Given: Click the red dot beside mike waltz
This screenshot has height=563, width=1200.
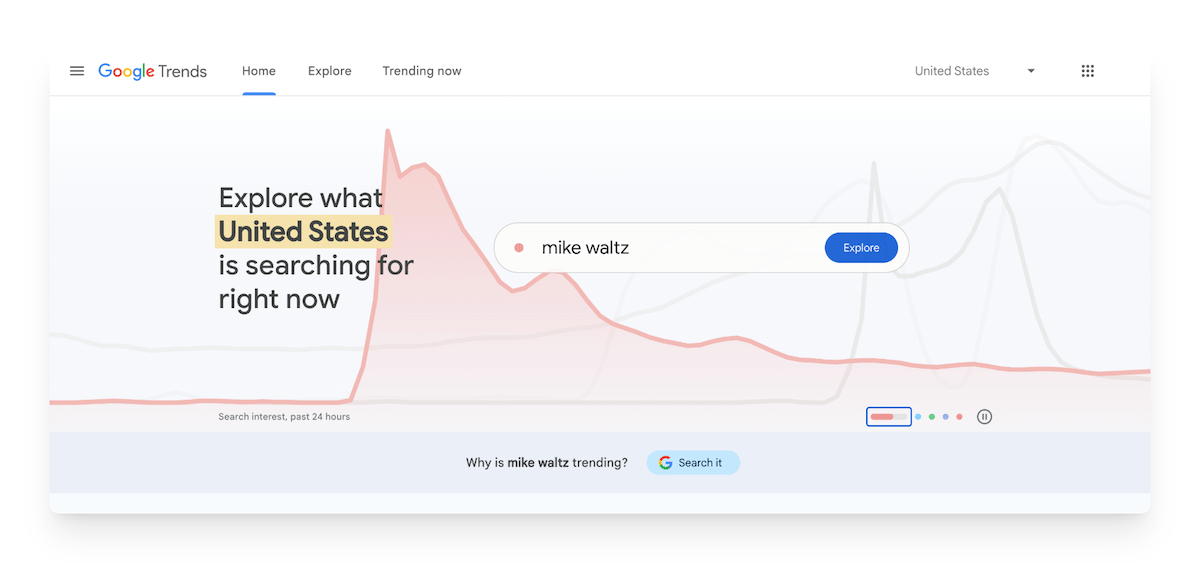Looking at the screenshot, I should point(519,248).
